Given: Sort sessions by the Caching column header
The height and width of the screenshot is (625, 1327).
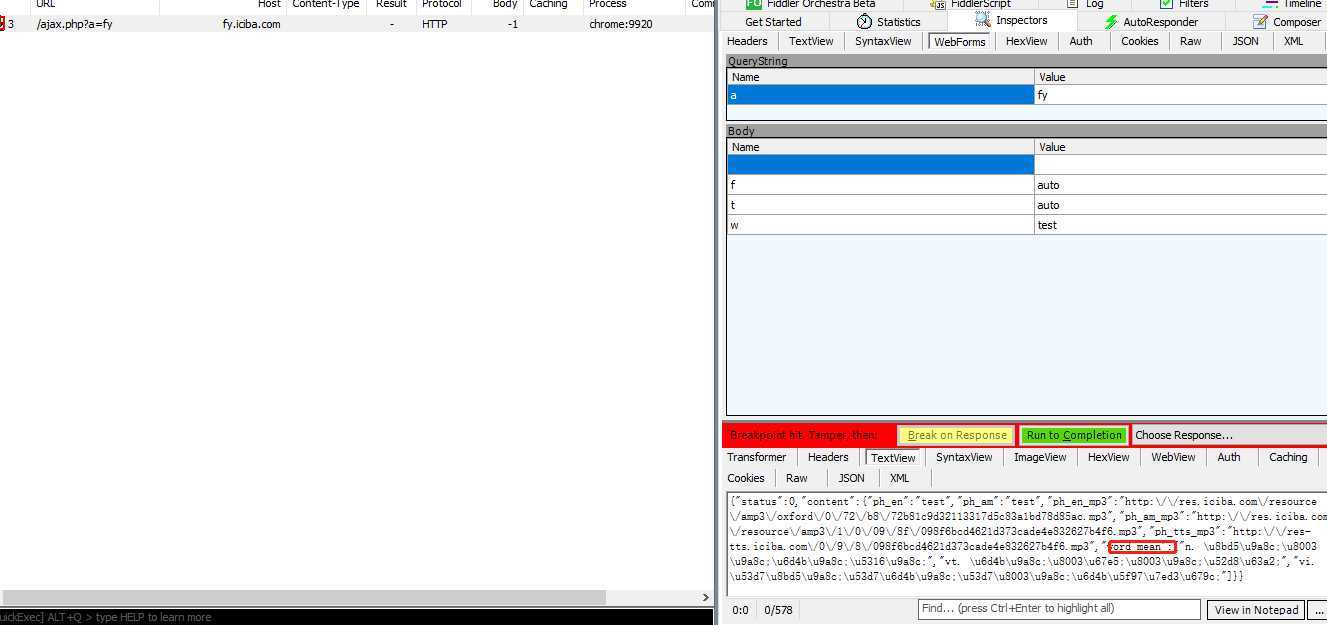Looking at the screenshot, I should click(x=553, y=5).
